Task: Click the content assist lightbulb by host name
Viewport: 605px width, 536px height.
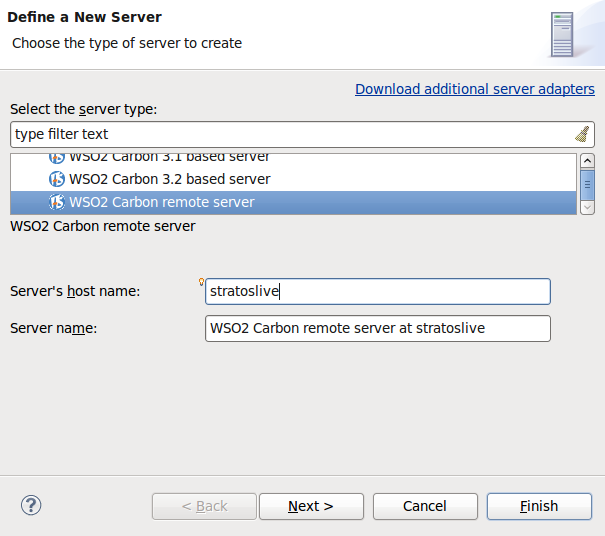Action: 201,281
